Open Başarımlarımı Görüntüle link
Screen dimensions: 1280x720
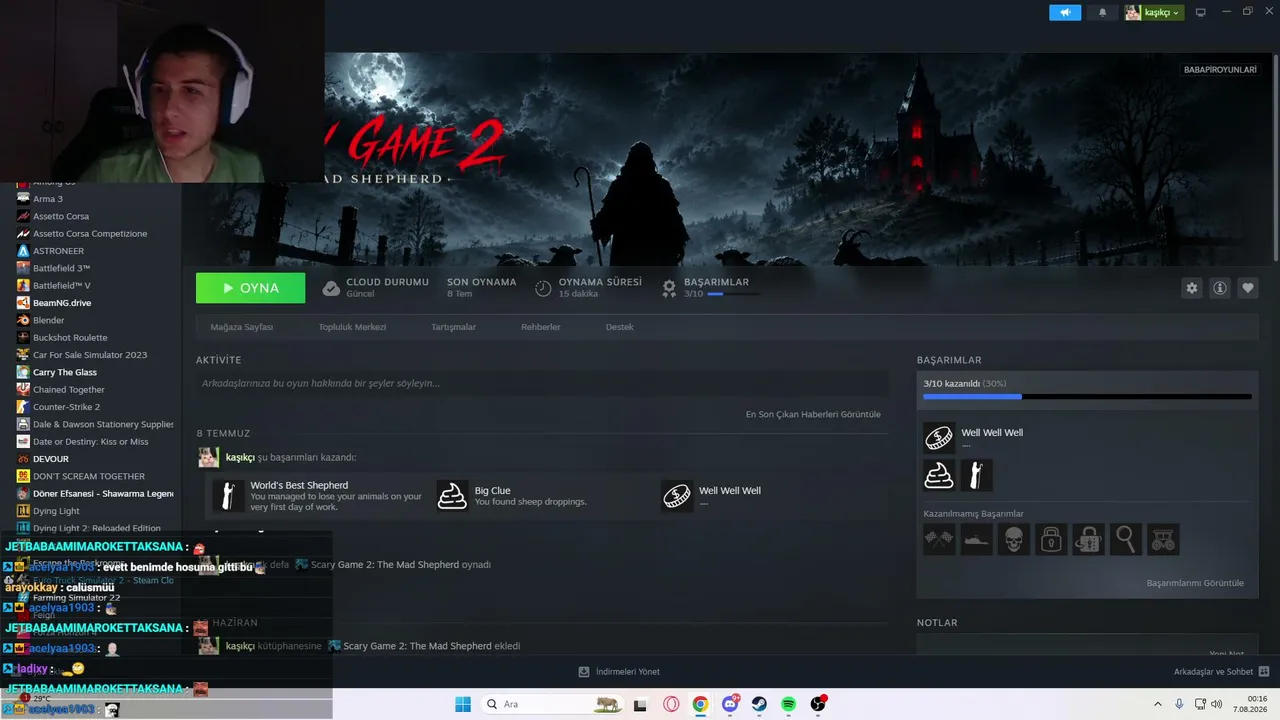pyautogui.click(x=1195, y=583)
